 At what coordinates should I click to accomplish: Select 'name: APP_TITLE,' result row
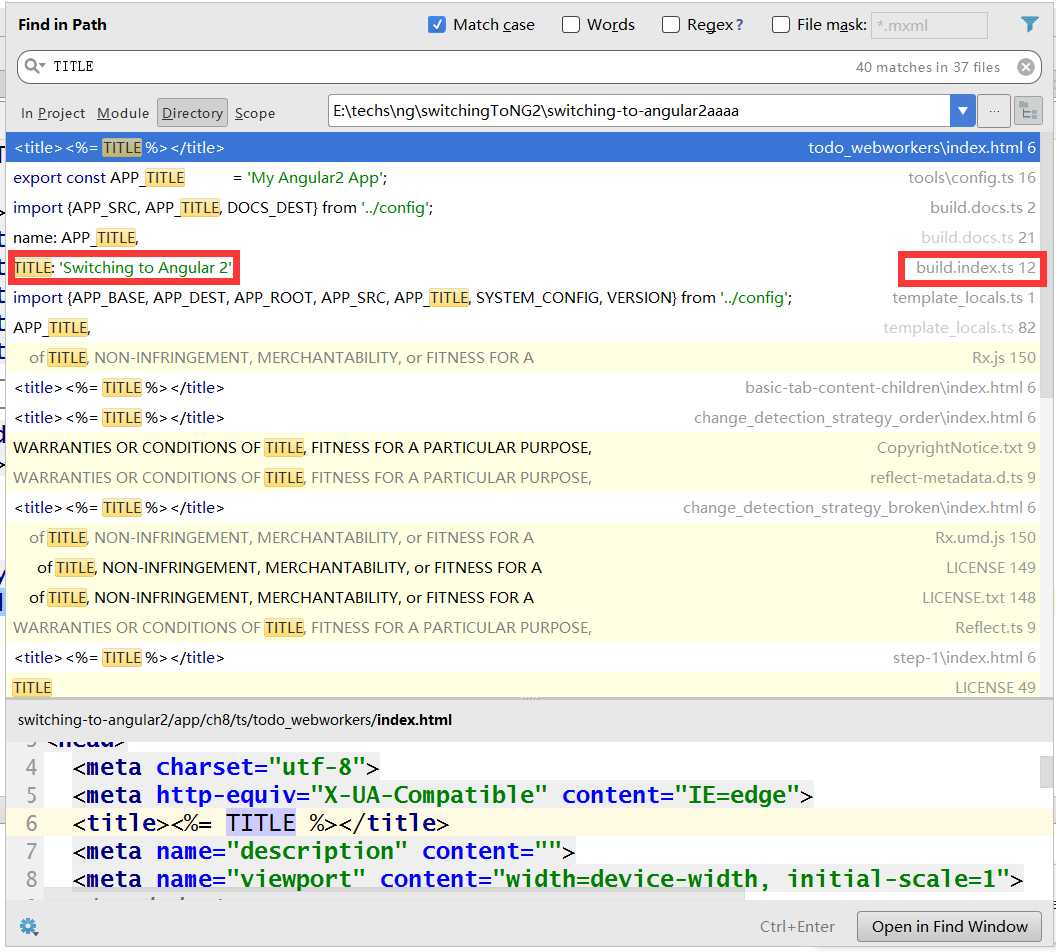pyautogui.click(x=523, y=237)
